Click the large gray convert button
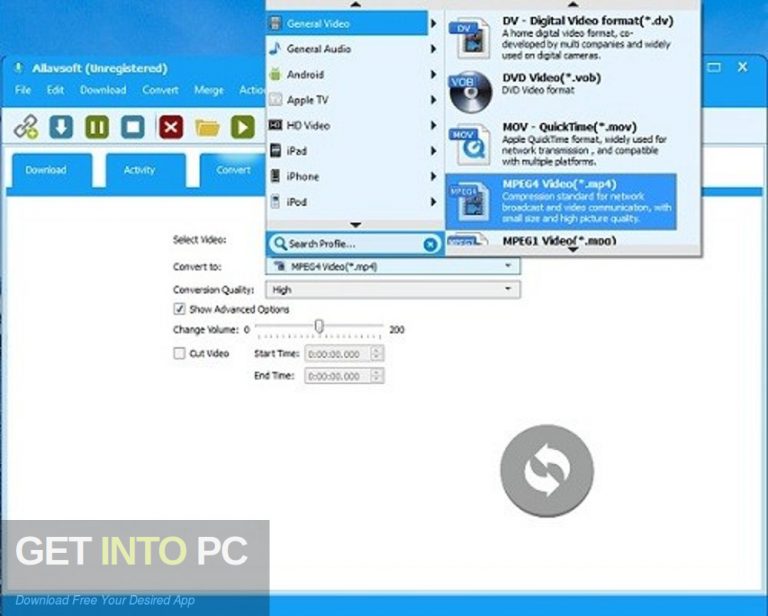 [547, 471]
